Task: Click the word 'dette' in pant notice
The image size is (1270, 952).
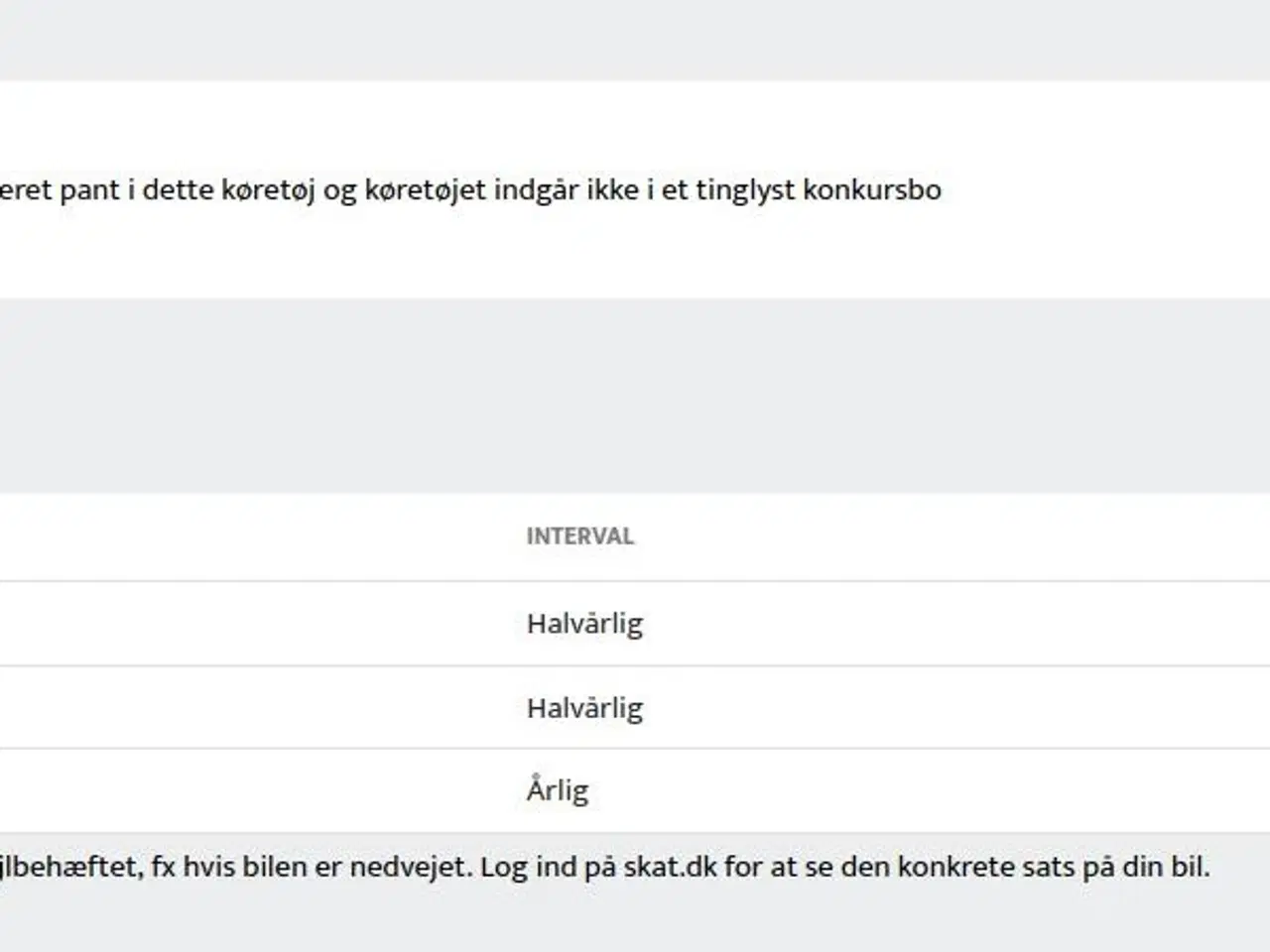Action: point(178,189)
